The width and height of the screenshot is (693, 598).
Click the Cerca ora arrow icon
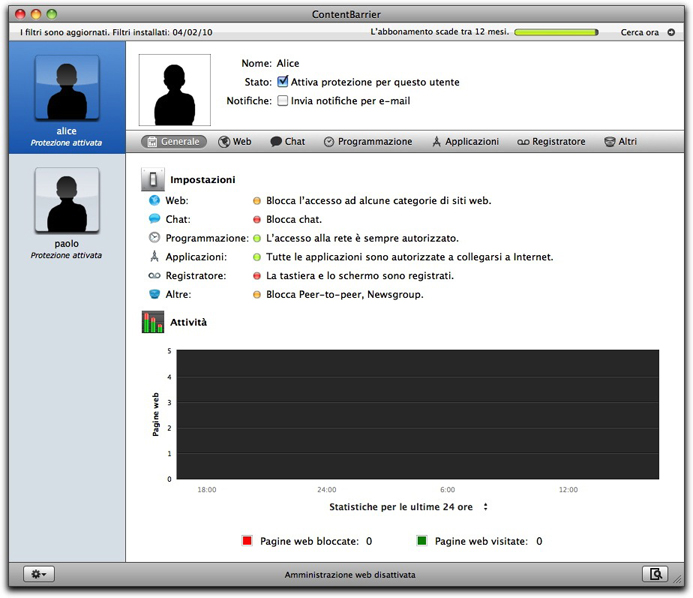click(671, 32)
